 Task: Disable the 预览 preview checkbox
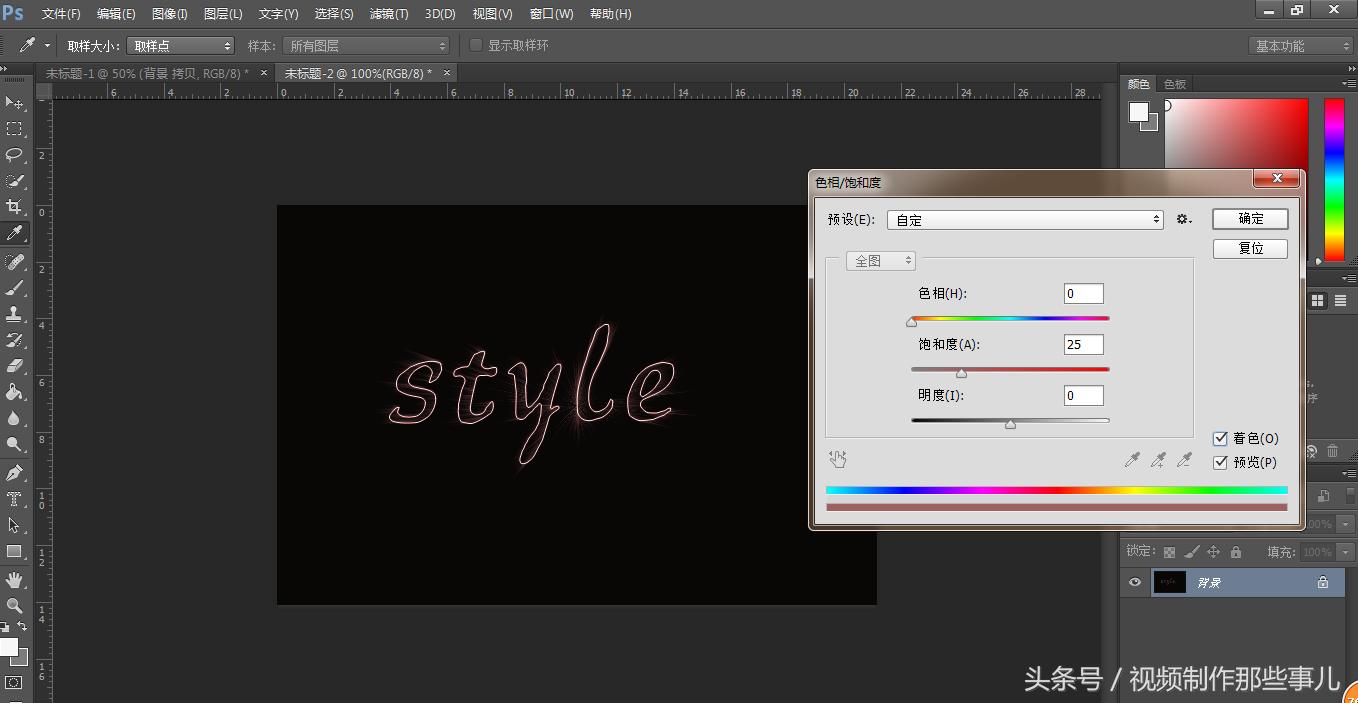tap(1220, 462)
